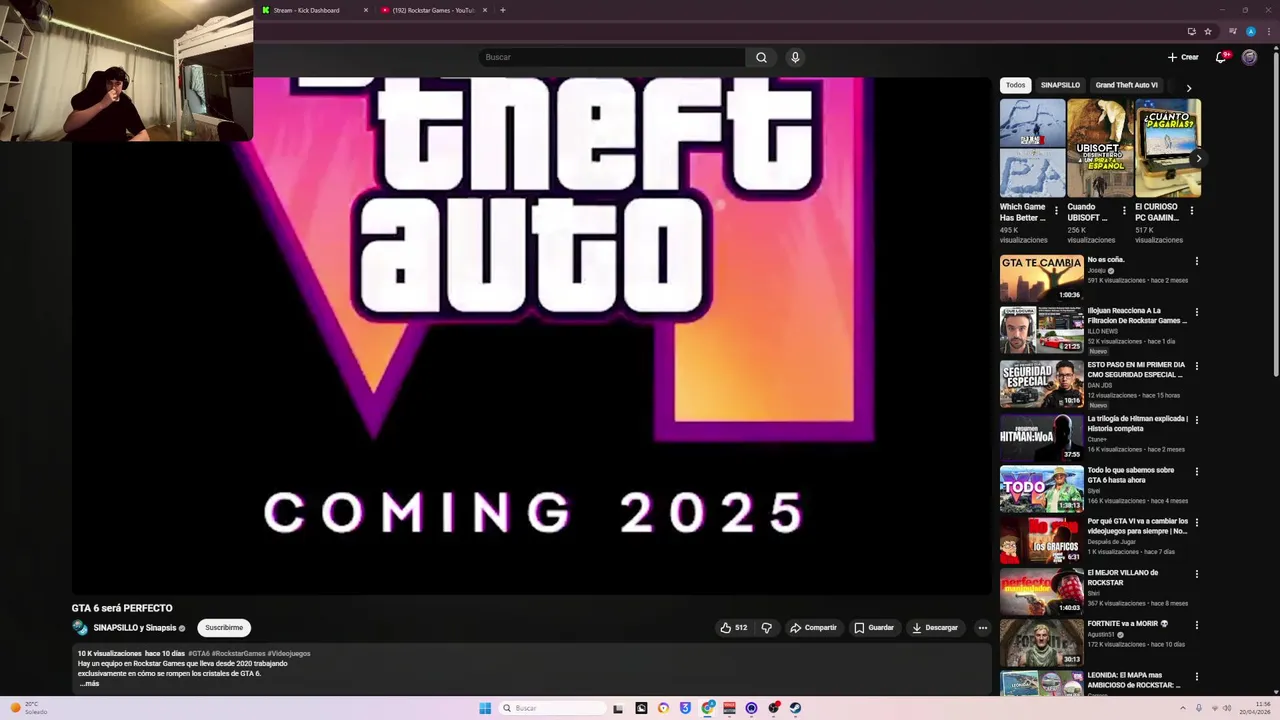Show next filter chips with arrow
The image size is (1280, 720).
coord(1188,88)
